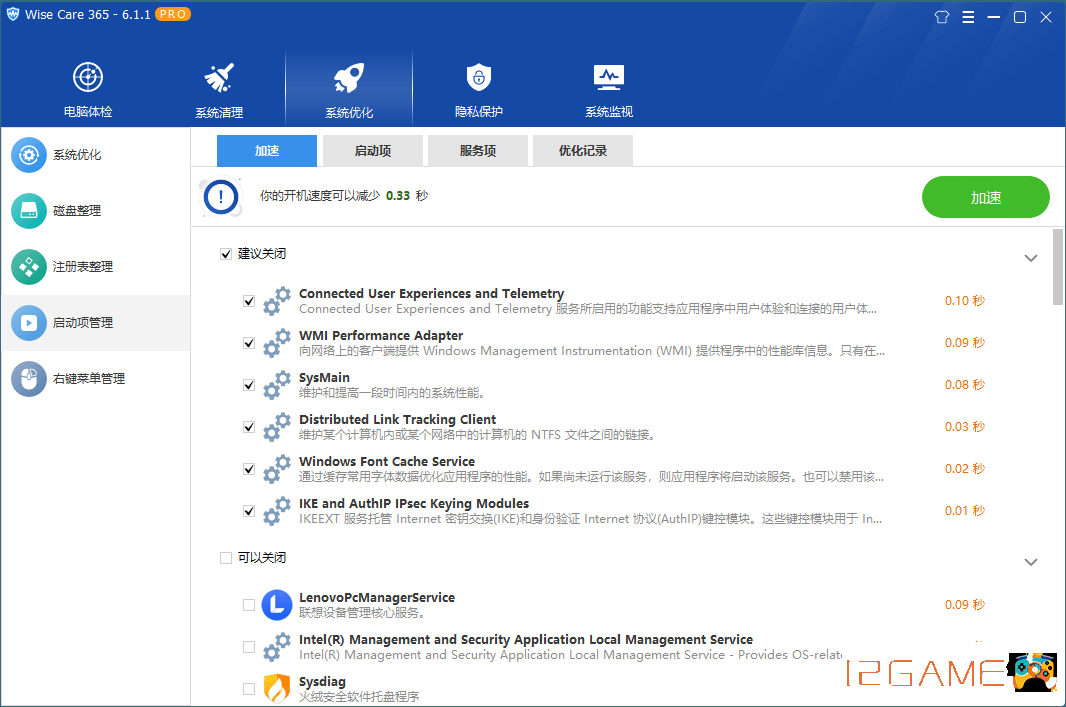The width and height of the screenshot is (1066, 707).
Task: Toggle the 建议关闭 group checkbox
Action: (226, 254)
